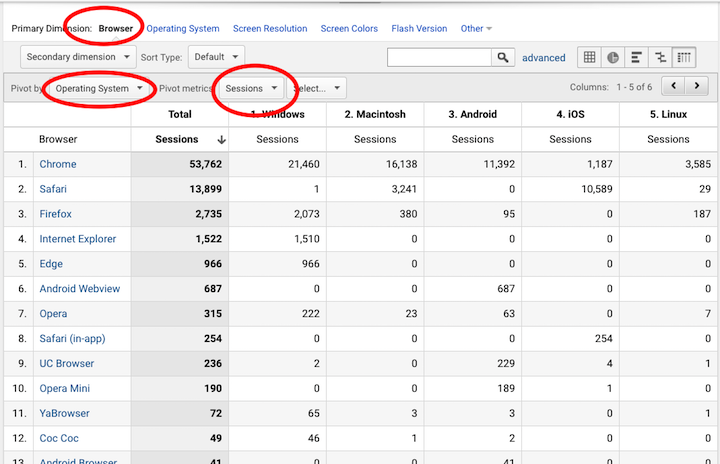Open the Edge browser link
This screenshot has height=464, width=720.
point(51,264)
